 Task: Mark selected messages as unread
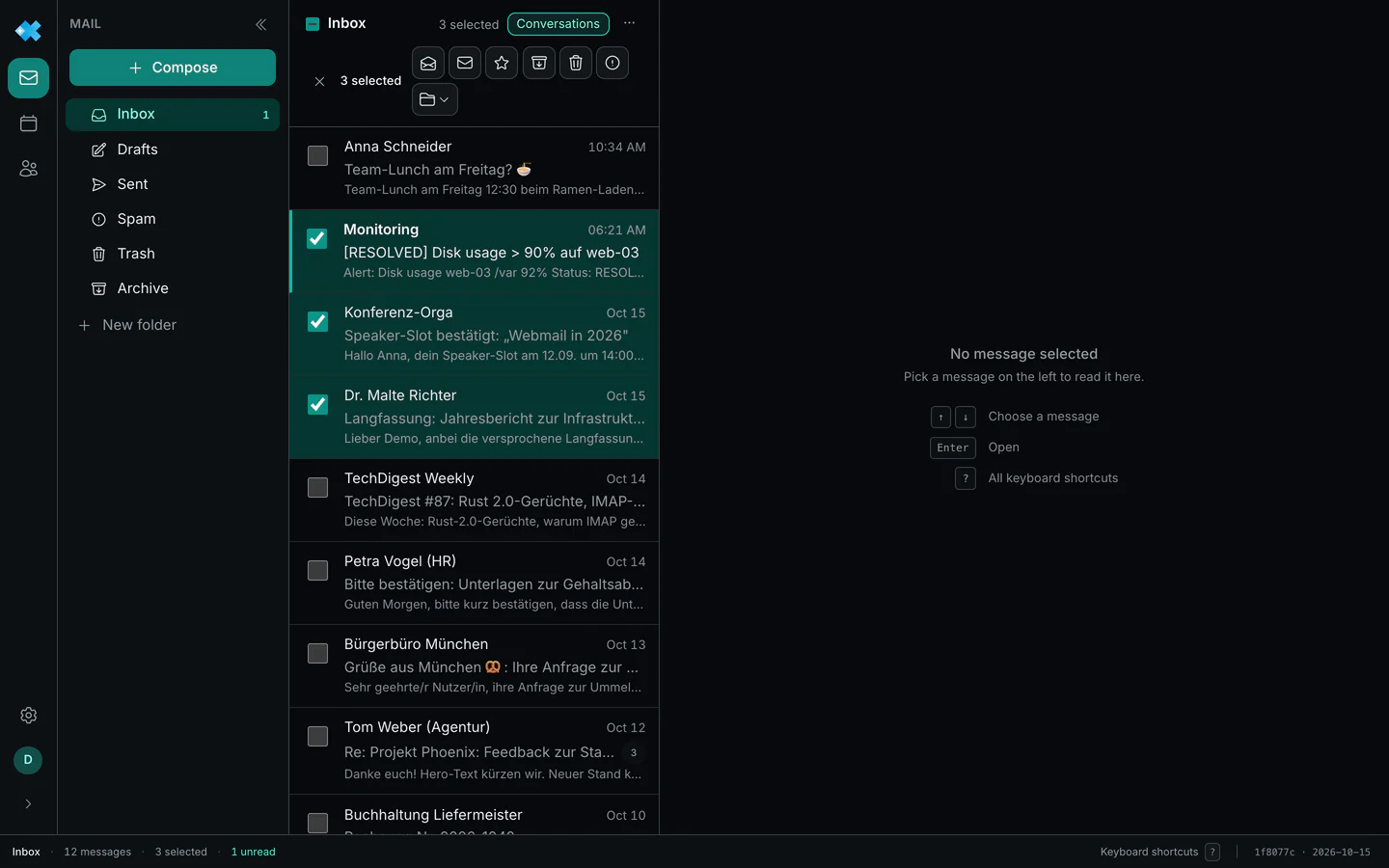coord(465,63)
